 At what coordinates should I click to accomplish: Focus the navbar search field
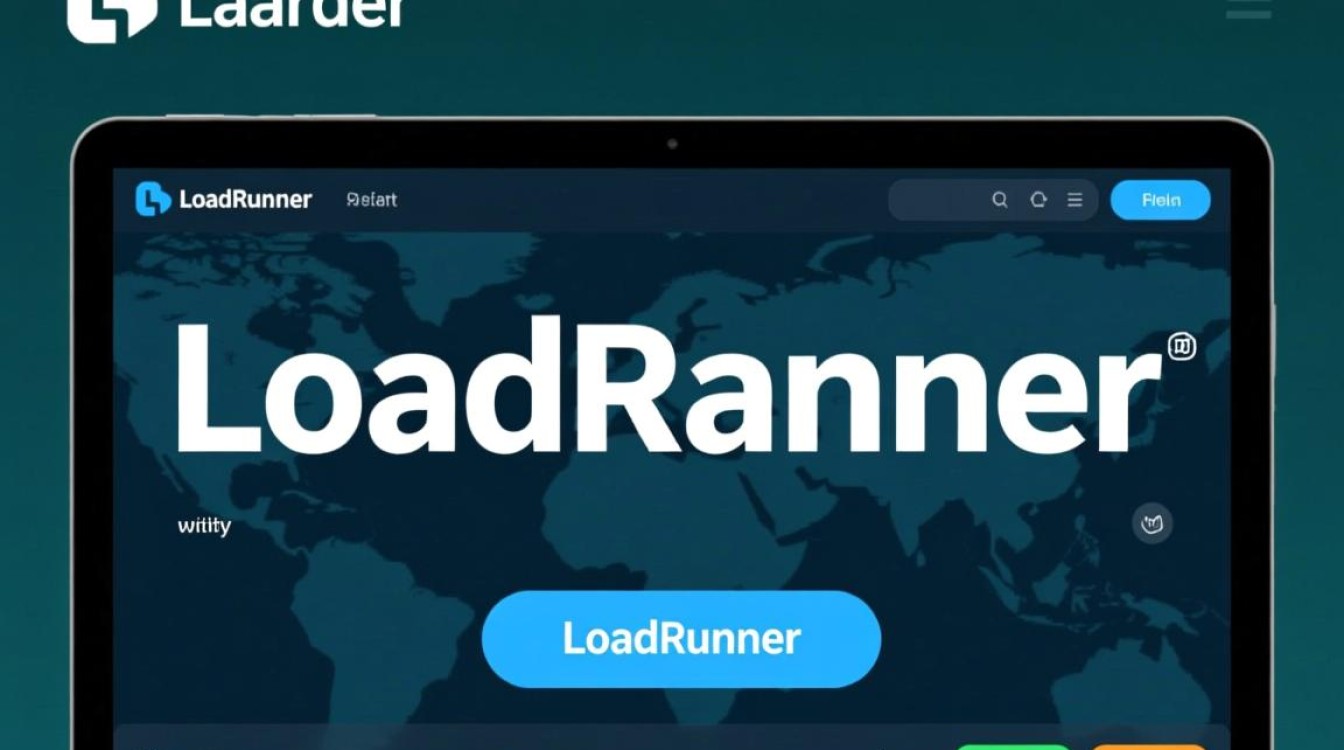tap(993, 200)
